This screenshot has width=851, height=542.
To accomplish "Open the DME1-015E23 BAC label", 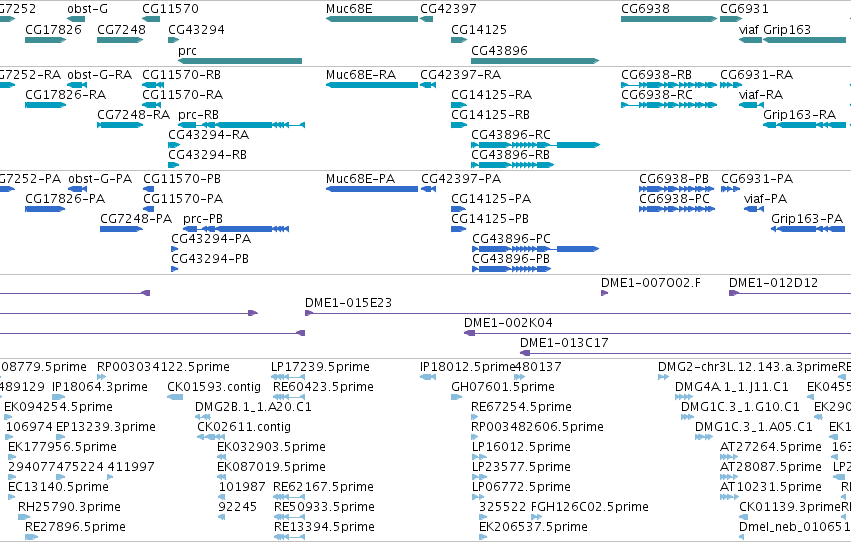I will (348, 303).
